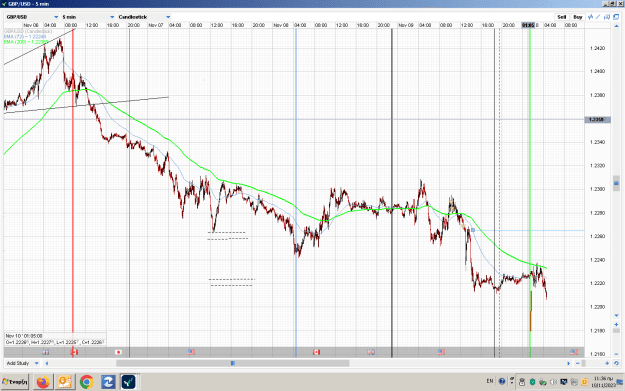Image resolution: width=625 pixels, height=391 pixels.
Task: Click the price axis scroll up arrow
Action: (x=616, y=26)
